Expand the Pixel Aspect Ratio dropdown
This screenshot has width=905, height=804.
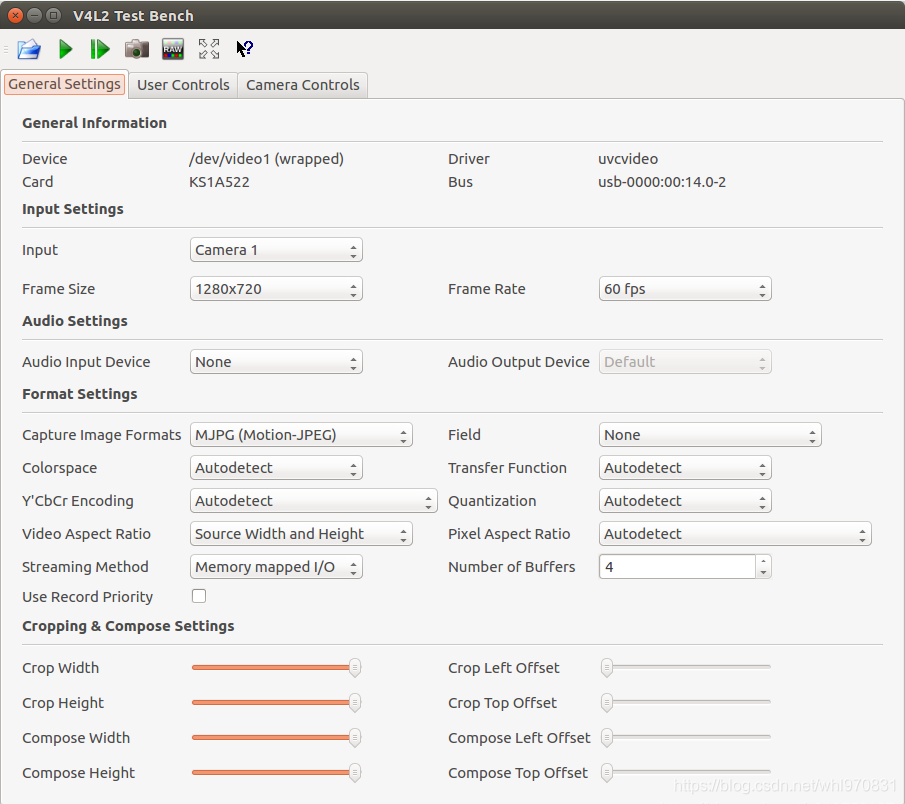(x=735, y=533)
